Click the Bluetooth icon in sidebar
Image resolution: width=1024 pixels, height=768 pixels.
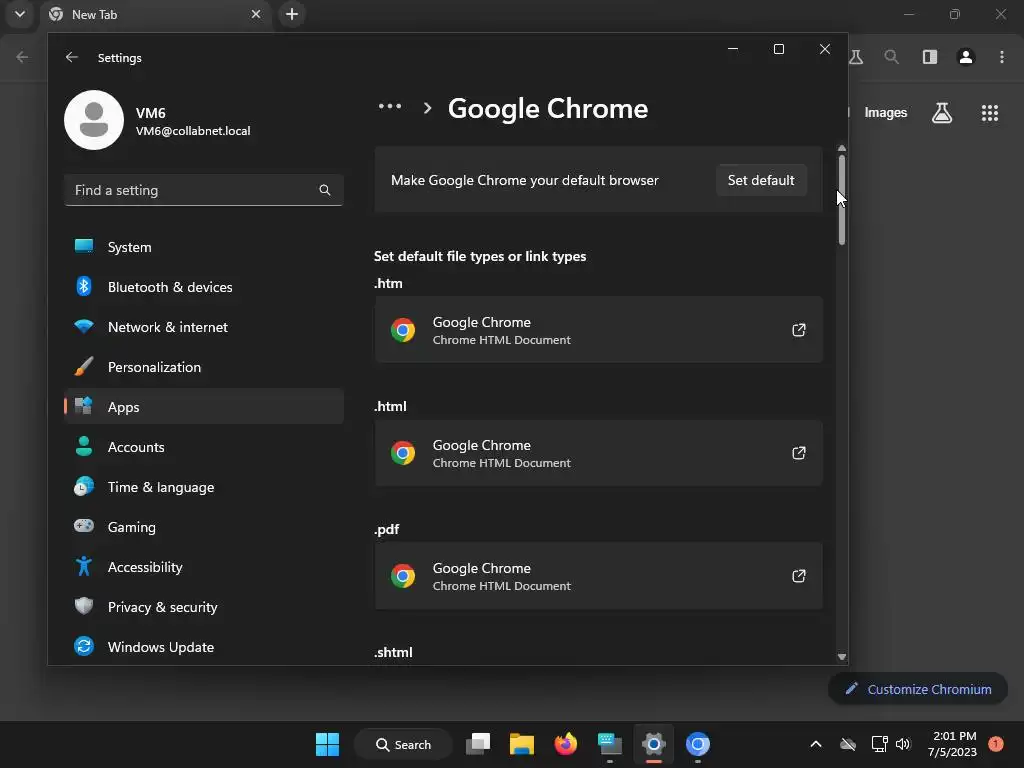84,286
